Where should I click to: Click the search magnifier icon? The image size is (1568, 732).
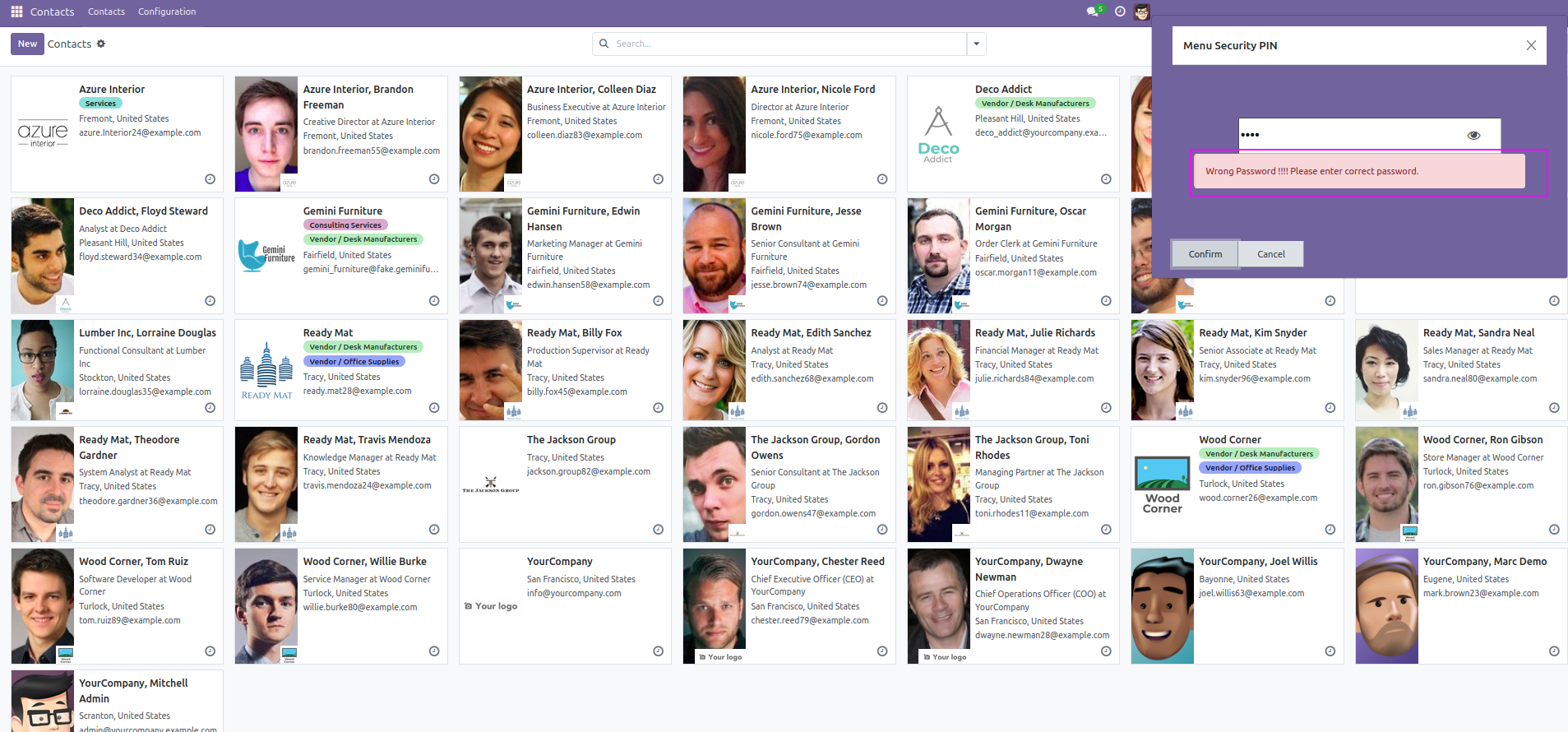pos(604,44)
